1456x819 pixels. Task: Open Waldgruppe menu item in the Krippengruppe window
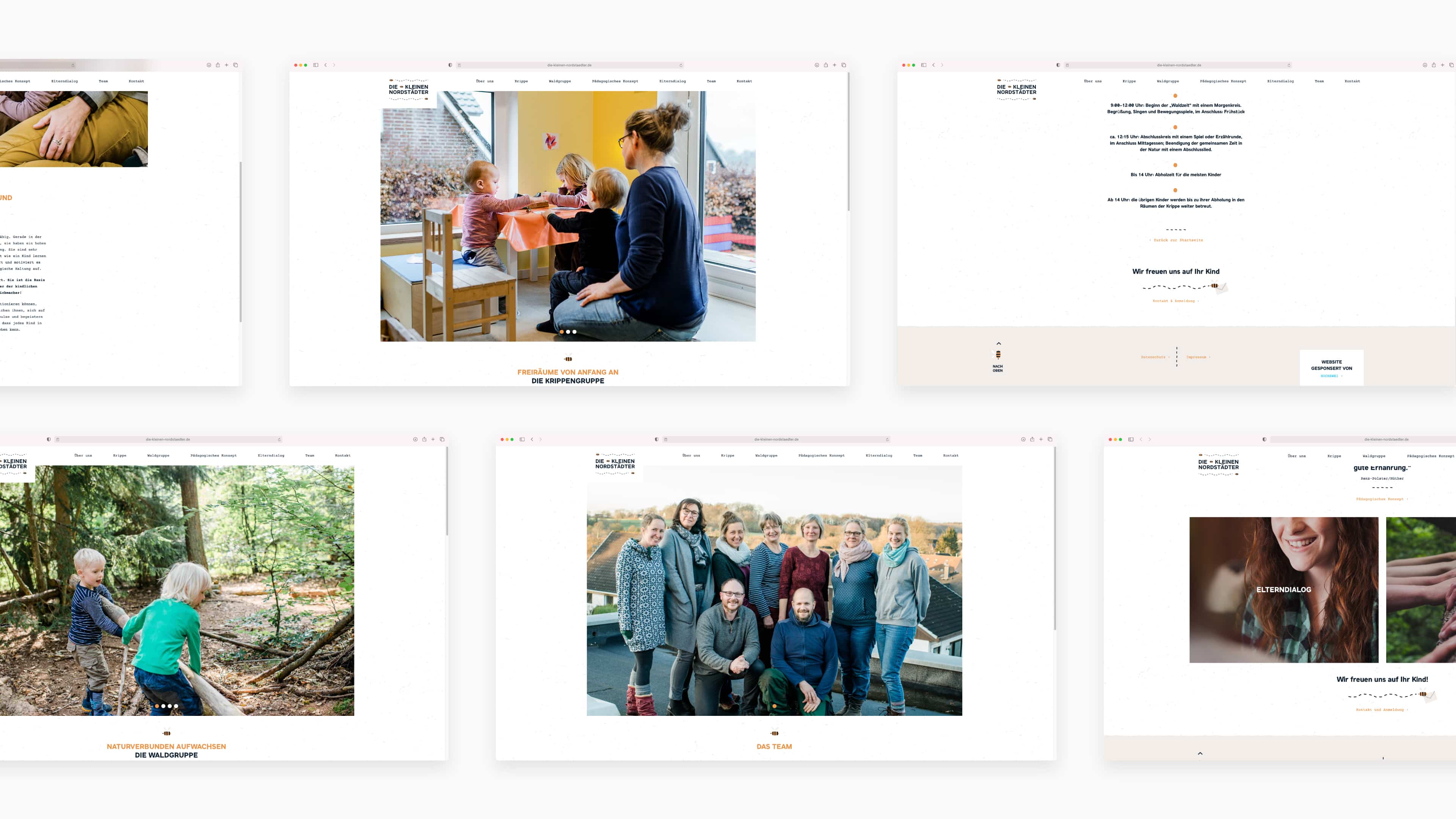pos(560,81)
